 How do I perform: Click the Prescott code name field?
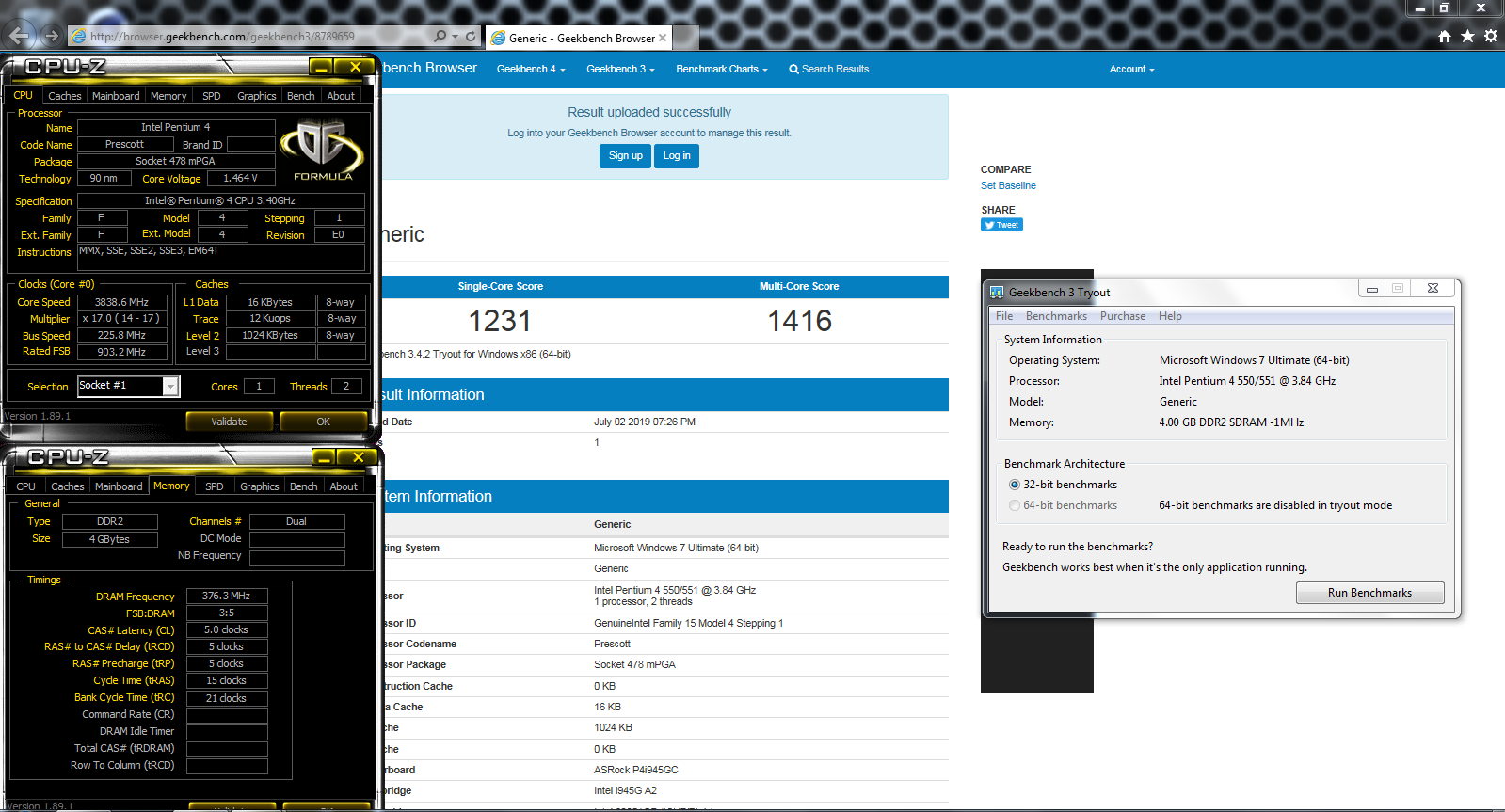point(125,144)
